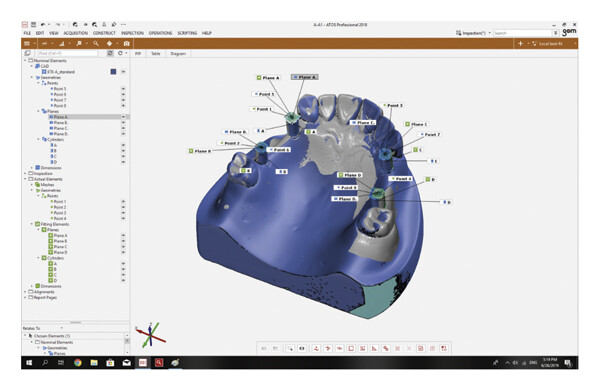Toggle visibility marker for nominal Plane B

pos(123,122)
